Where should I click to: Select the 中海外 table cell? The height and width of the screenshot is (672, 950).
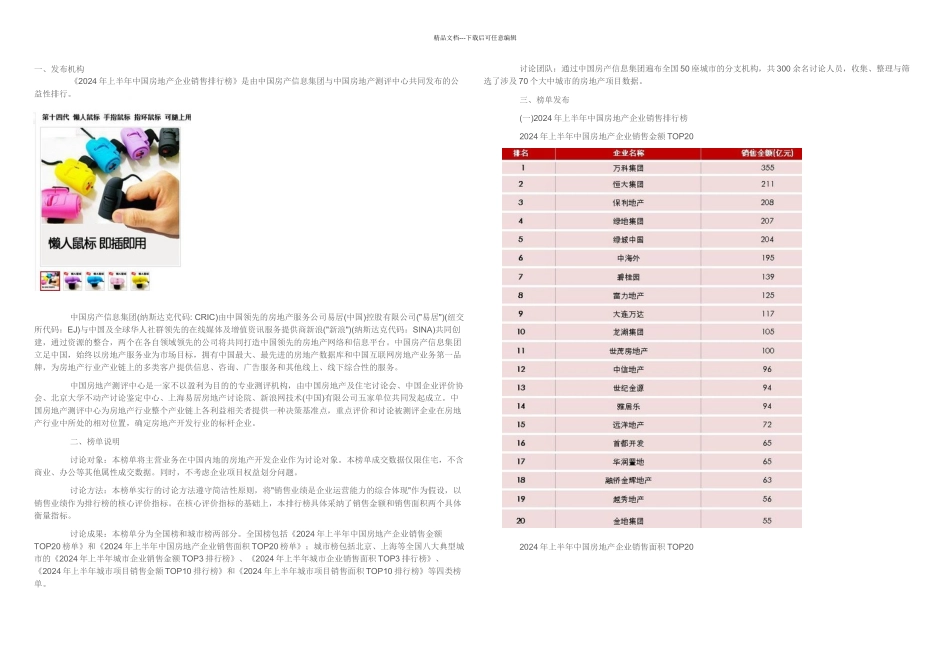point(628,258)
